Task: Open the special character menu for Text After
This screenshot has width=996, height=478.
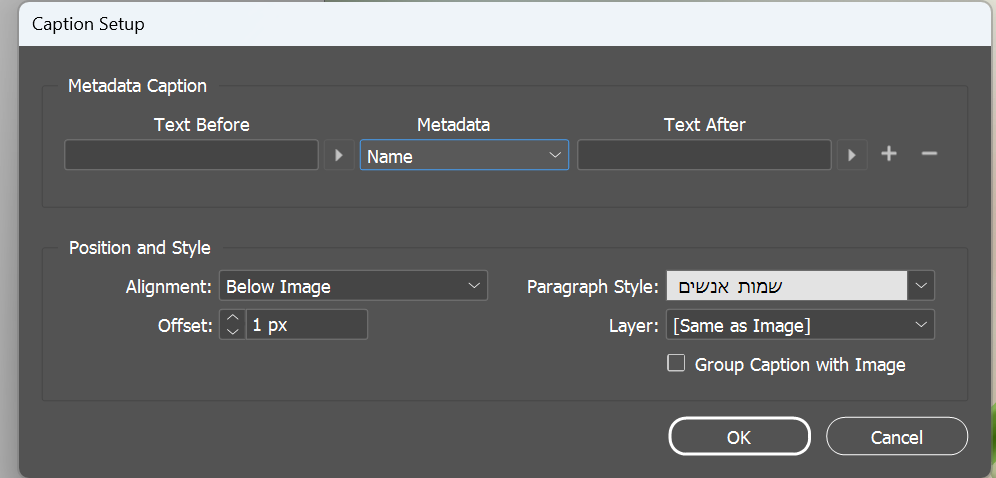Action: [852, 155]
